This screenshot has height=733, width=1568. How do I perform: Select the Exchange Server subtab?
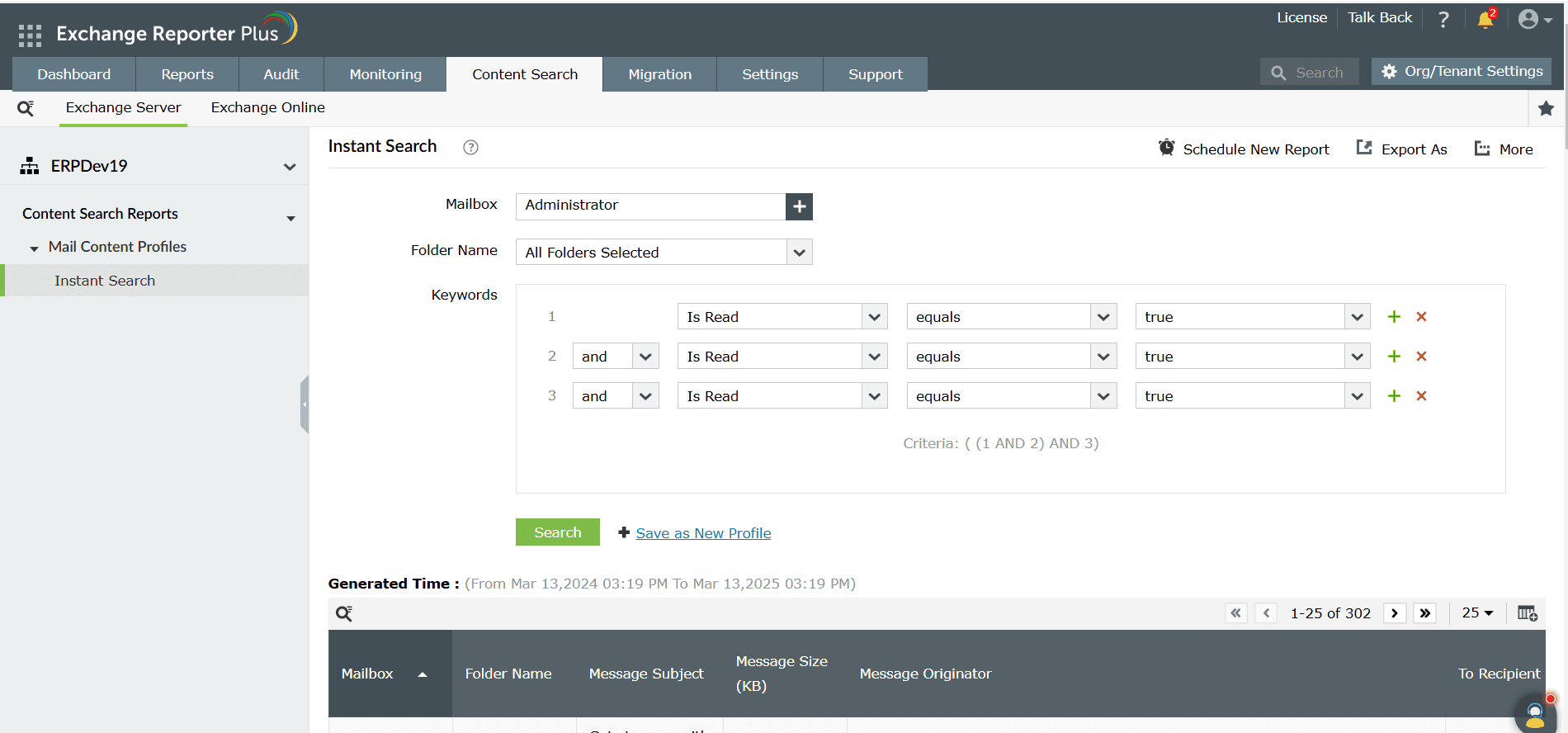click(x=123, y=107)
